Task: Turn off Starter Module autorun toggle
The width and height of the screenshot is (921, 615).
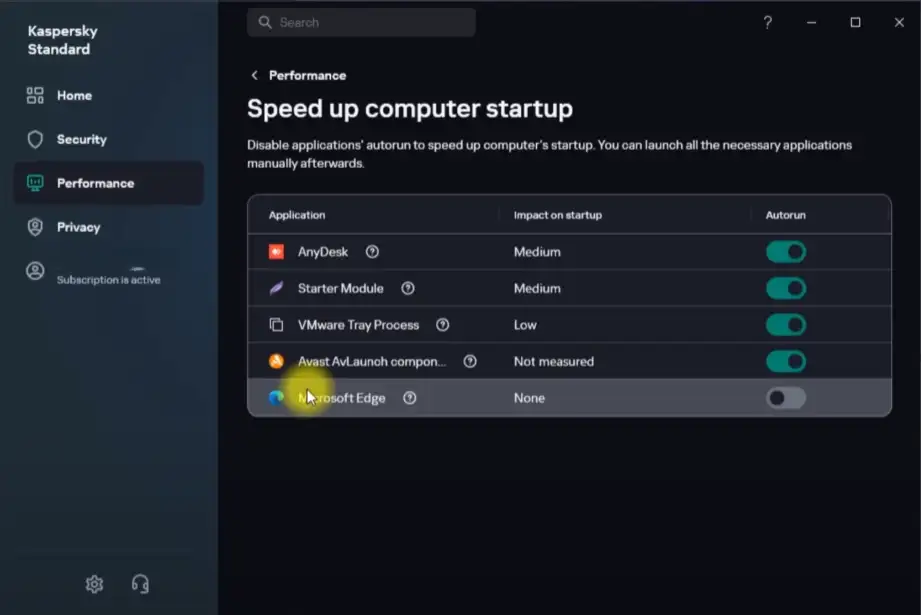Action: pos(785,288)
